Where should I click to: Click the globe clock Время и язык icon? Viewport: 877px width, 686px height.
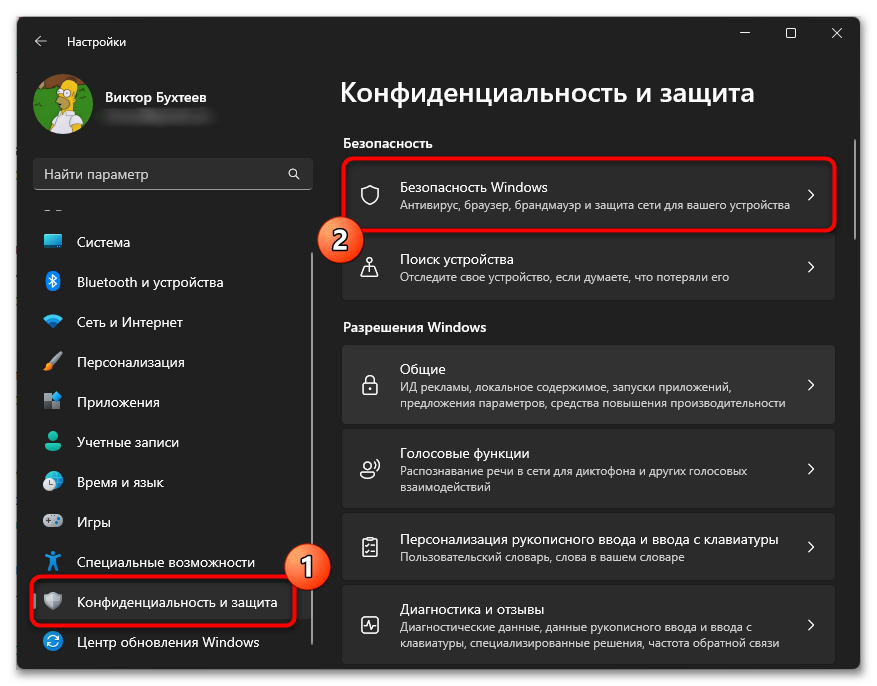click(x=53, y=481)
